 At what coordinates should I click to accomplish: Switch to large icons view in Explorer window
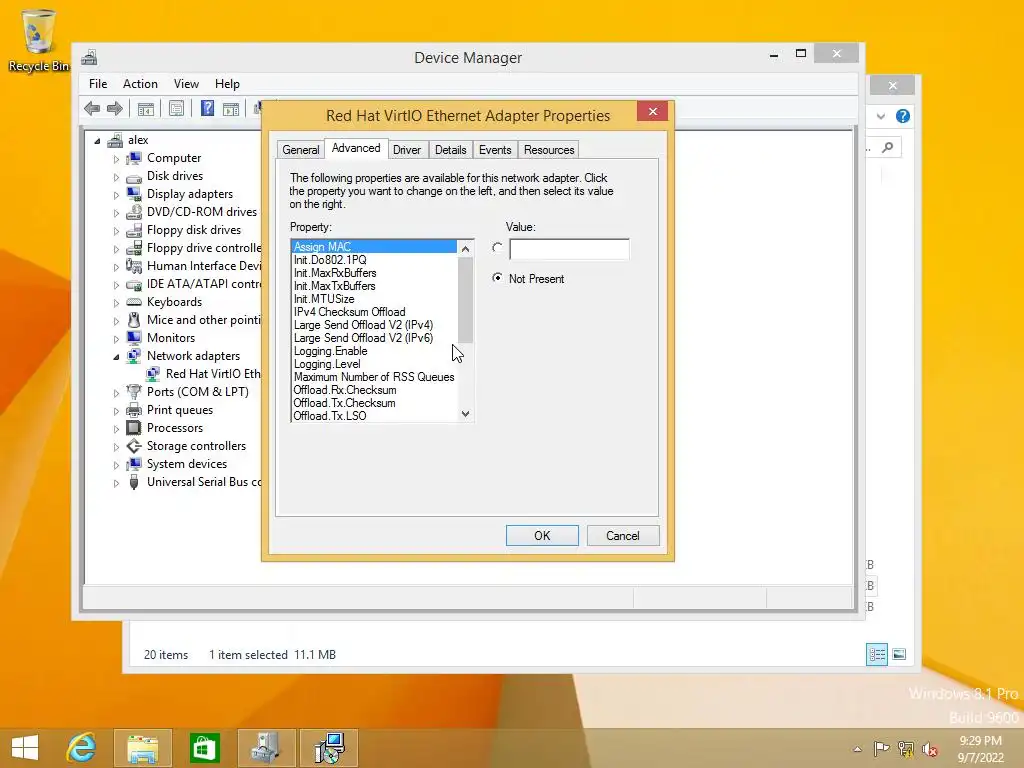(899, 654)
